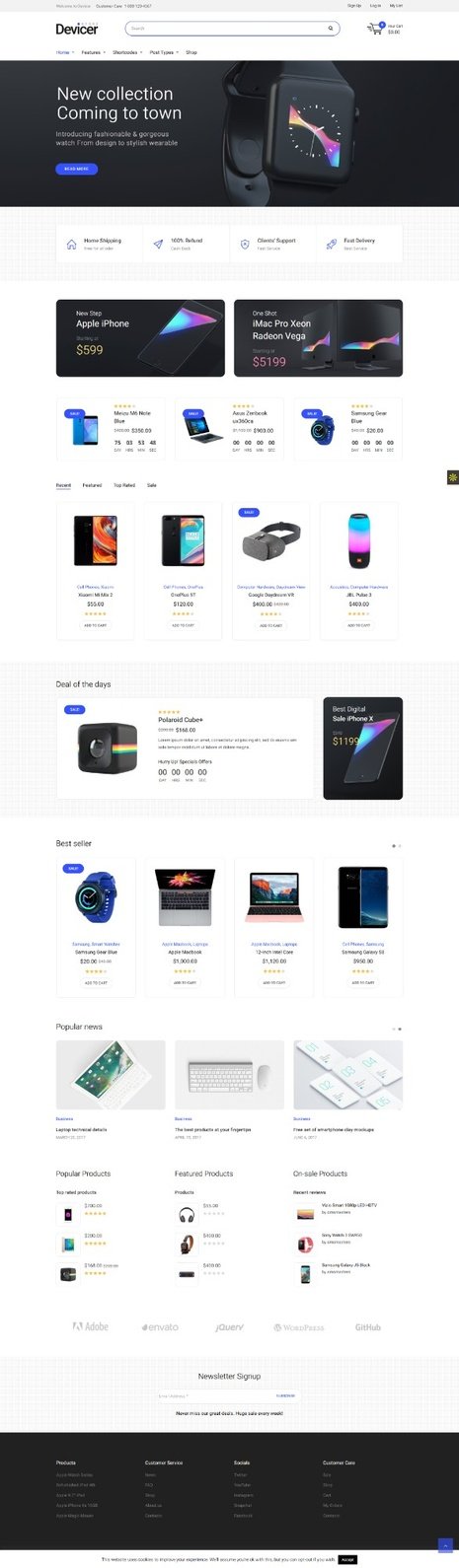Viewport: 459px width, 1568px height.
Task: Expand the Features menu dropdown
Action: tap(93, 52)
